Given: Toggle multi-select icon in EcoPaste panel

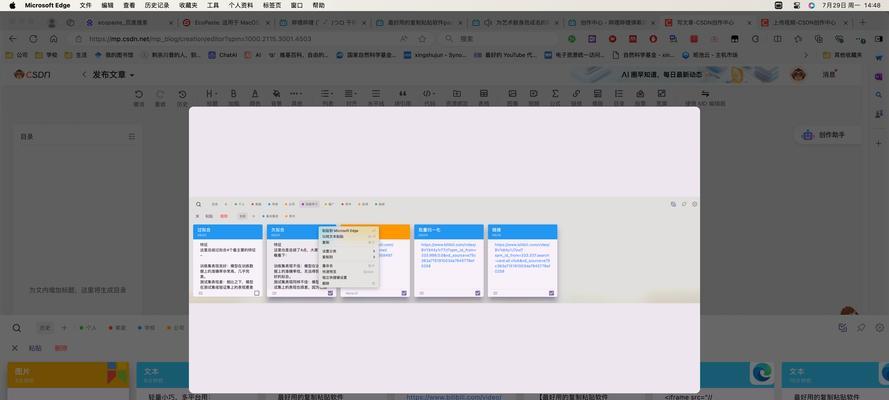Looking at the screenshot, I should click(x=843, y=327).
